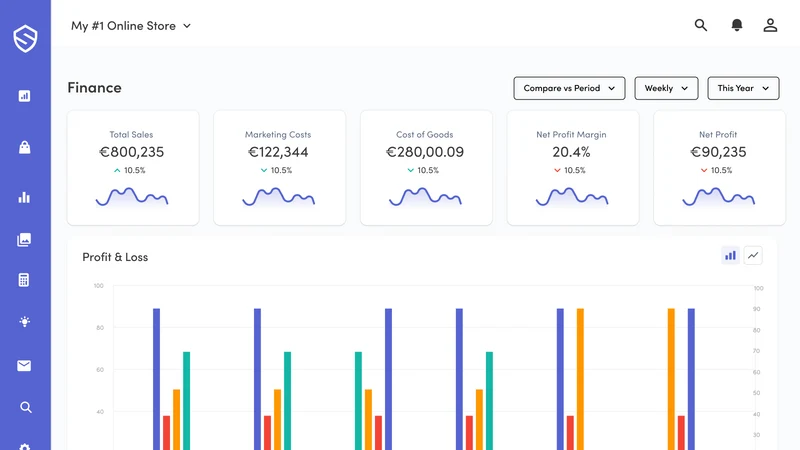The width and height of the screenshot is (800, 450).
Task: Click the red down arrow under Net Profit
Action: (704, 170)
